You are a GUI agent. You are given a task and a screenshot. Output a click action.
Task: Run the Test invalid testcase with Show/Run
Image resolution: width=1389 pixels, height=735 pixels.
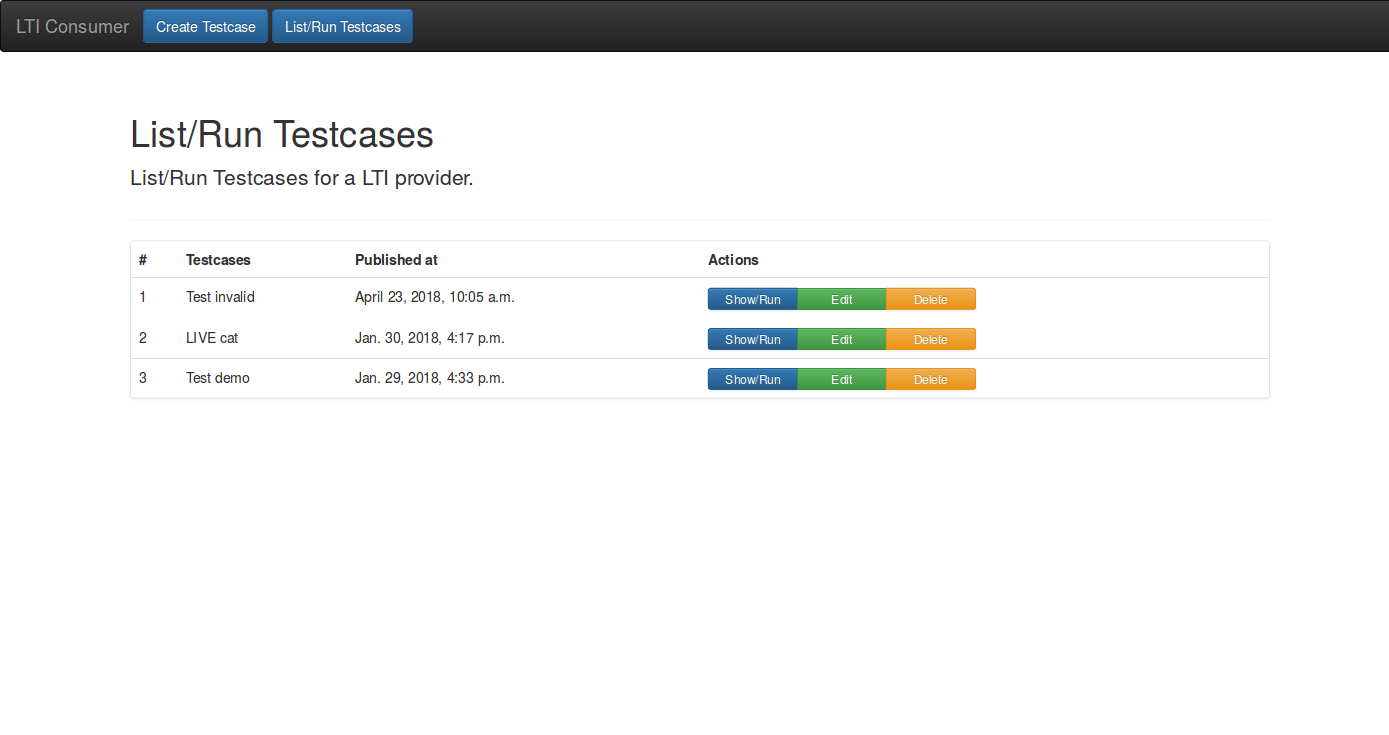[x=753, y=299]
